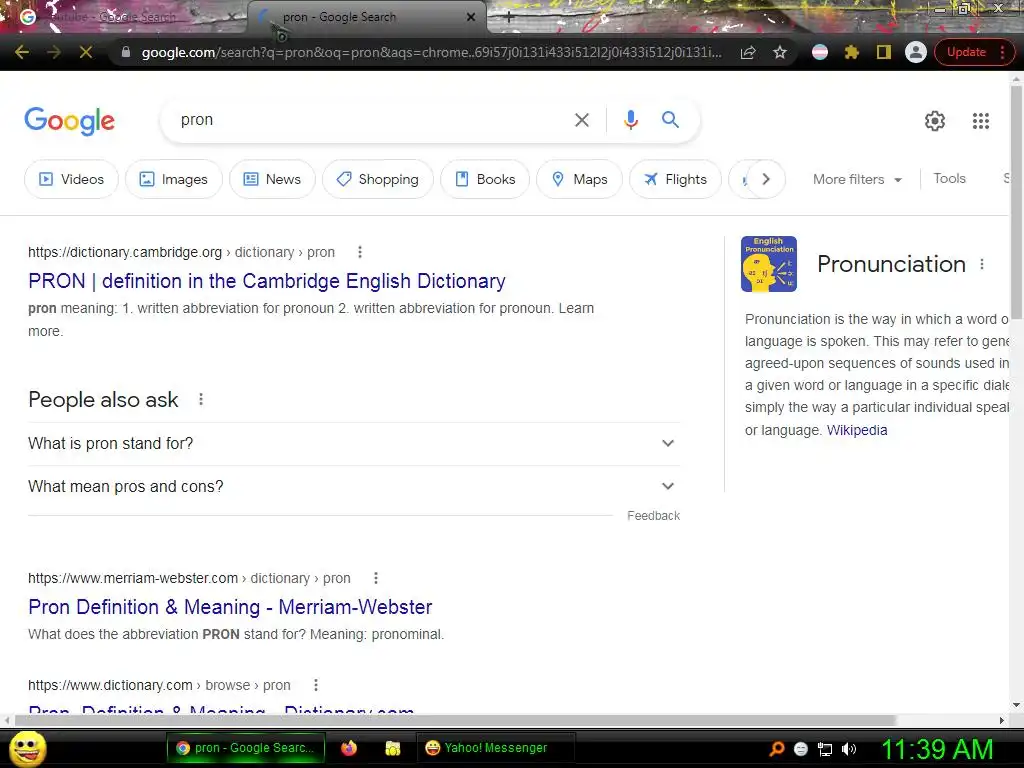Open the Wikipedia link in Pronunciation panel

click(x=857, y=430)
